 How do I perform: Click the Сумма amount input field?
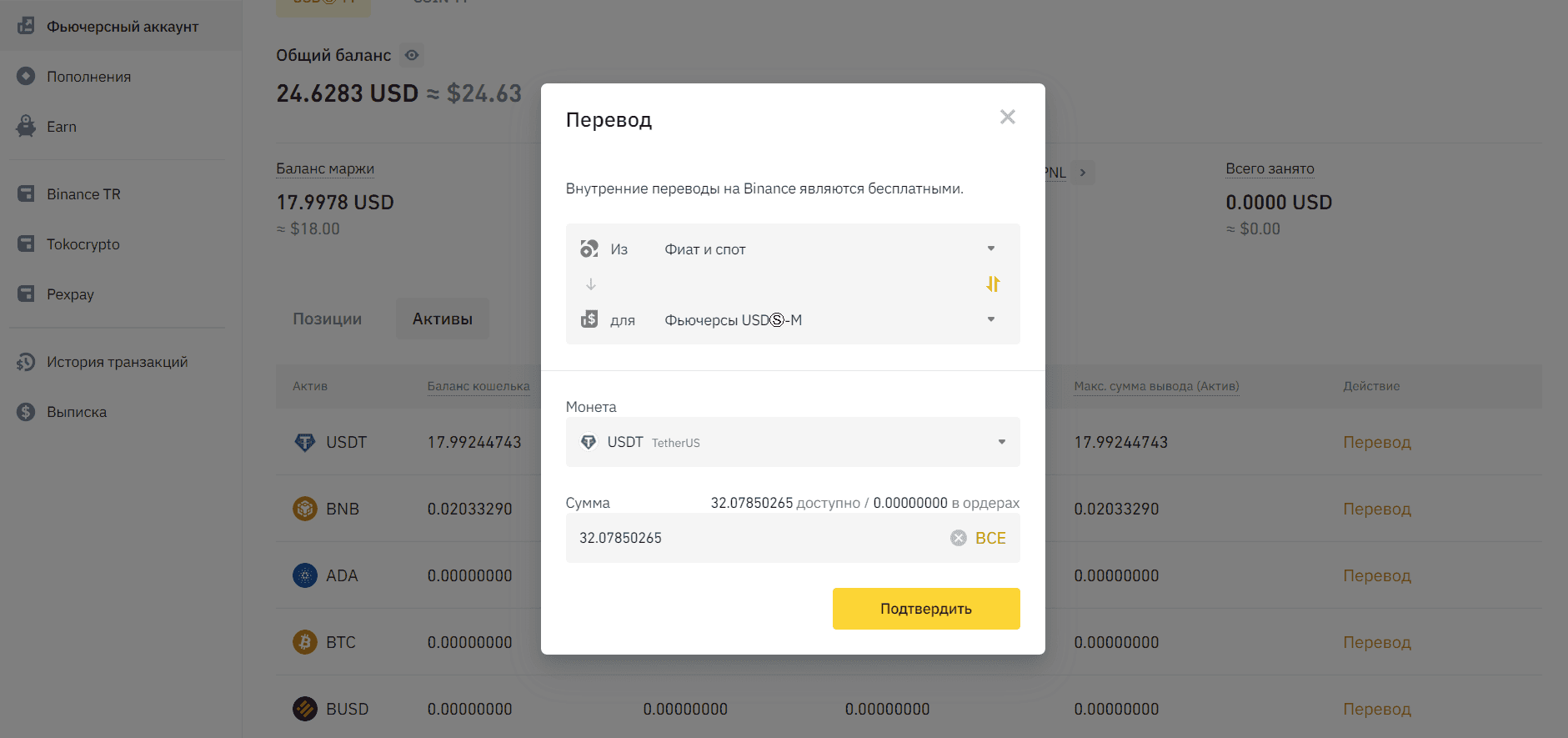pyautogui.click(x=793, y=538)
